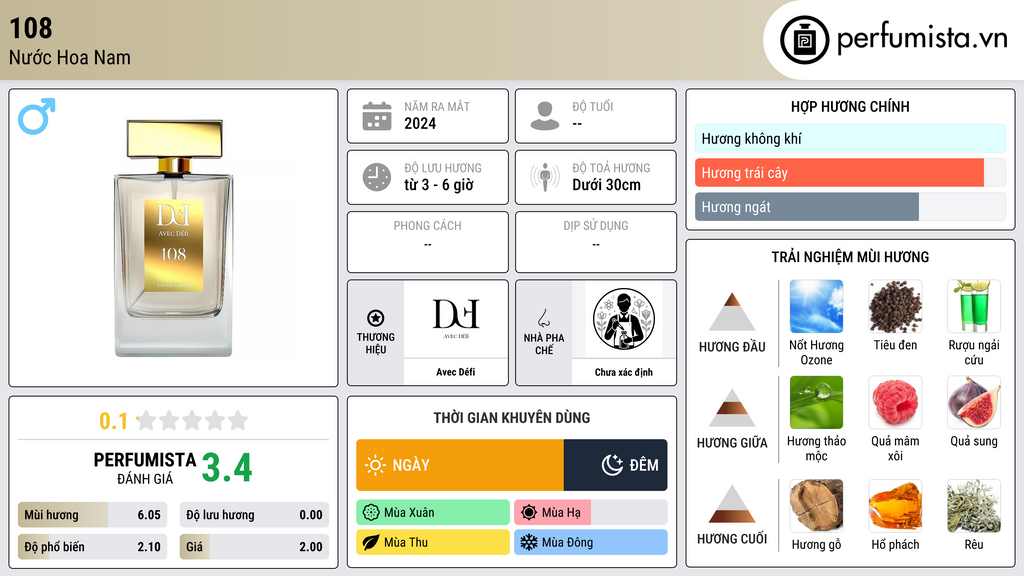
Task: Click the Dịp sử dụng card
Action: point(596,242)
